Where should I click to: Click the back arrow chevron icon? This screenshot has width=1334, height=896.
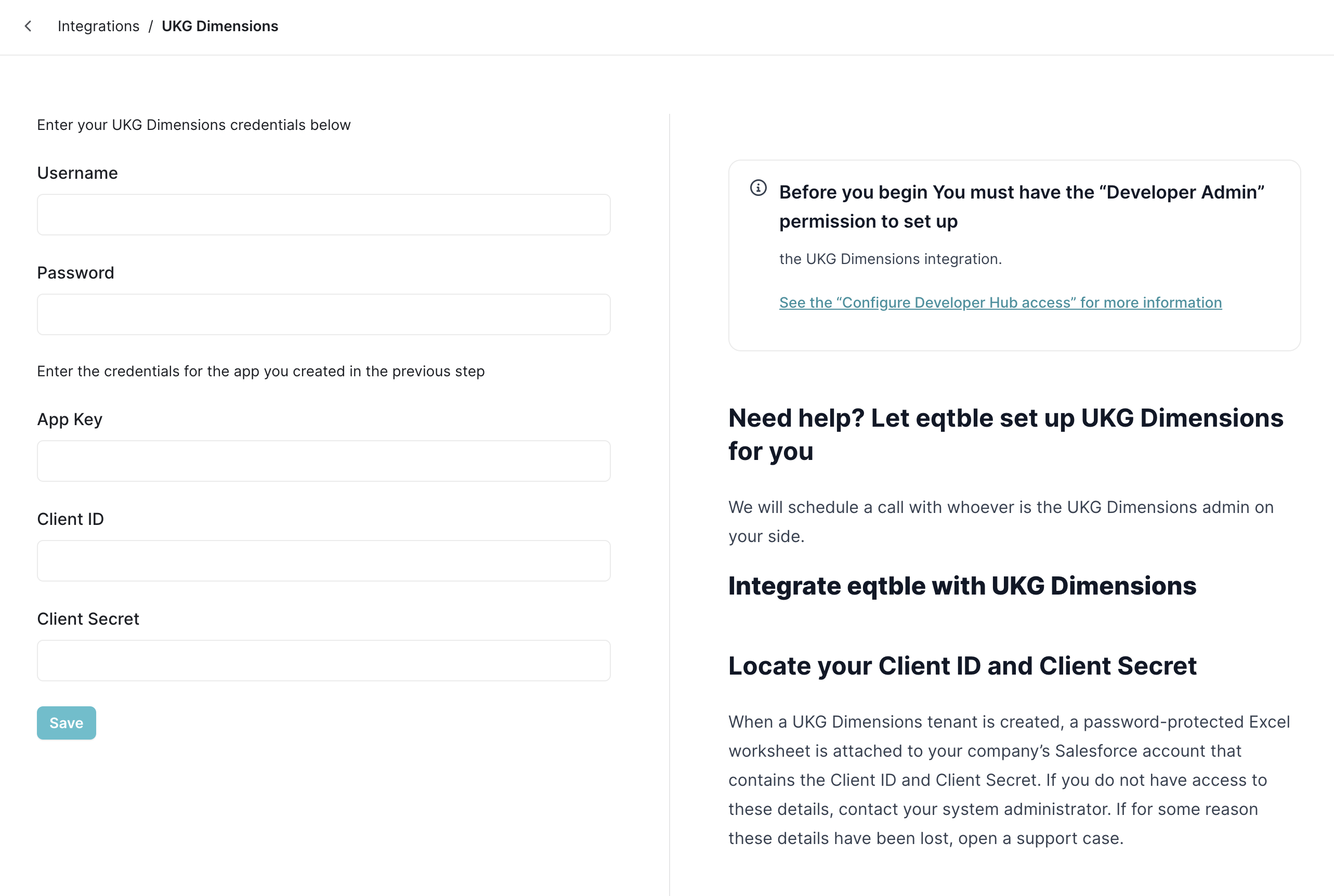(x=28, y=27)
